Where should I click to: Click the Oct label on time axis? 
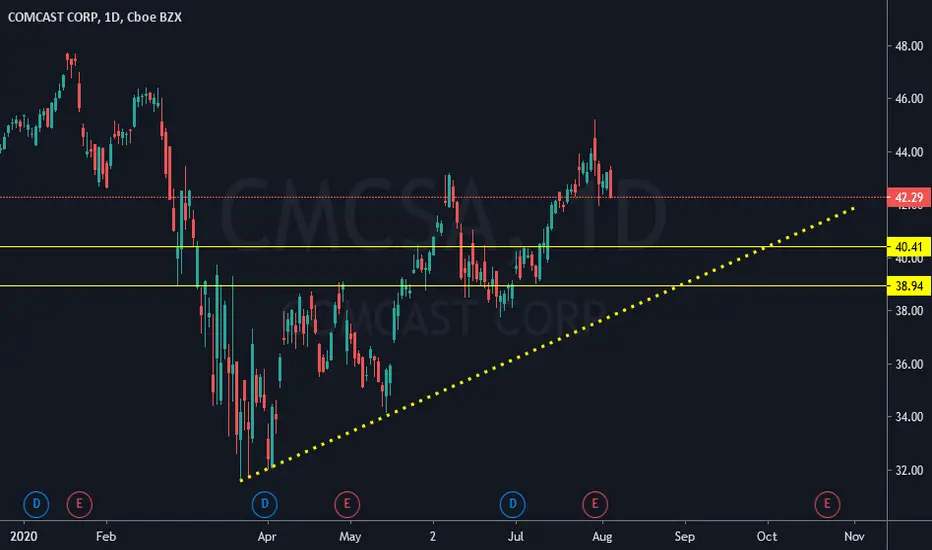pyautogui.click(x=767, y=536)
